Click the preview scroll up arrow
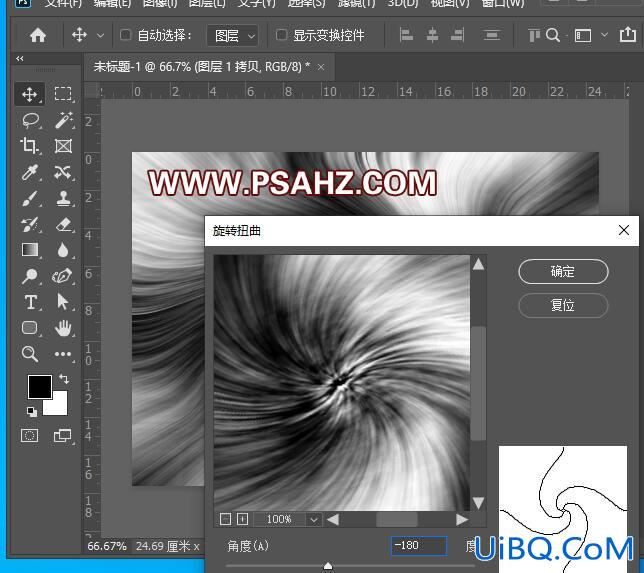644x573 pixels. [x=478, y=264]
